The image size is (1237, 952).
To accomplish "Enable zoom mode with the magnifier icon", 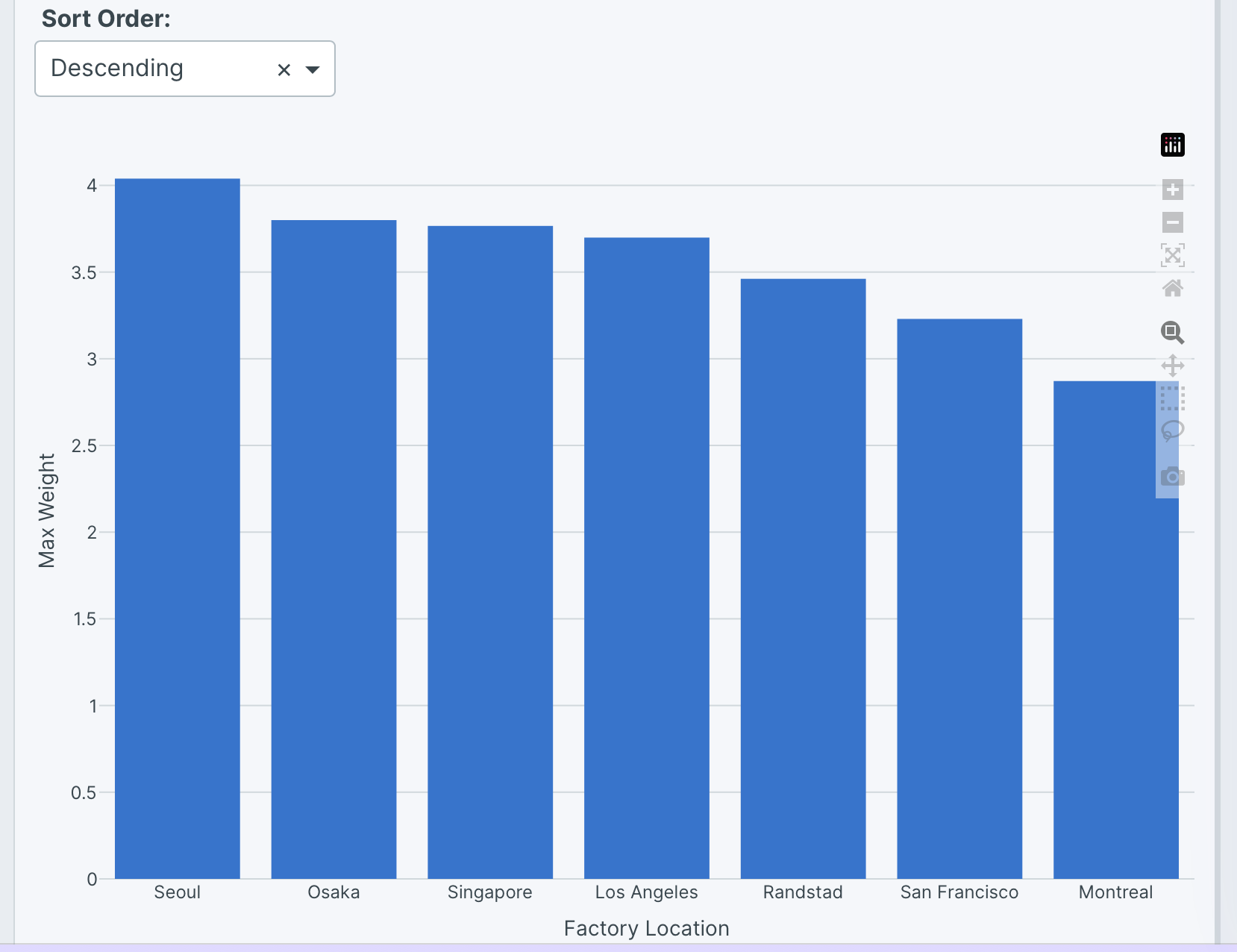I will click(1172, 333).
